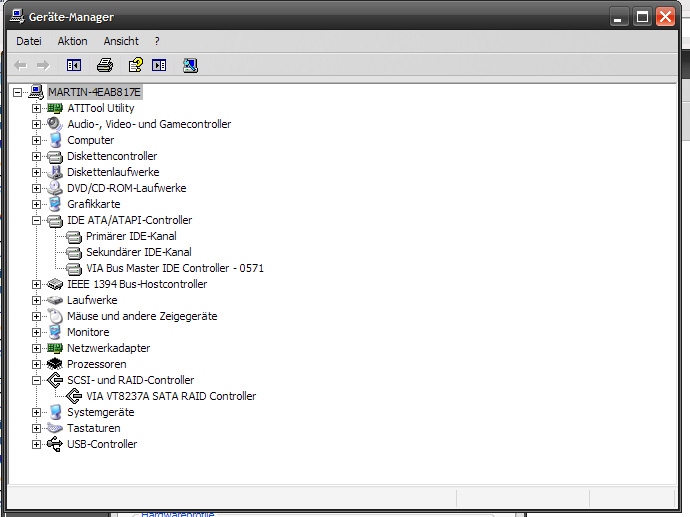
Task: Click the Back arrow toolbar icon
Action: click(21, 66)
